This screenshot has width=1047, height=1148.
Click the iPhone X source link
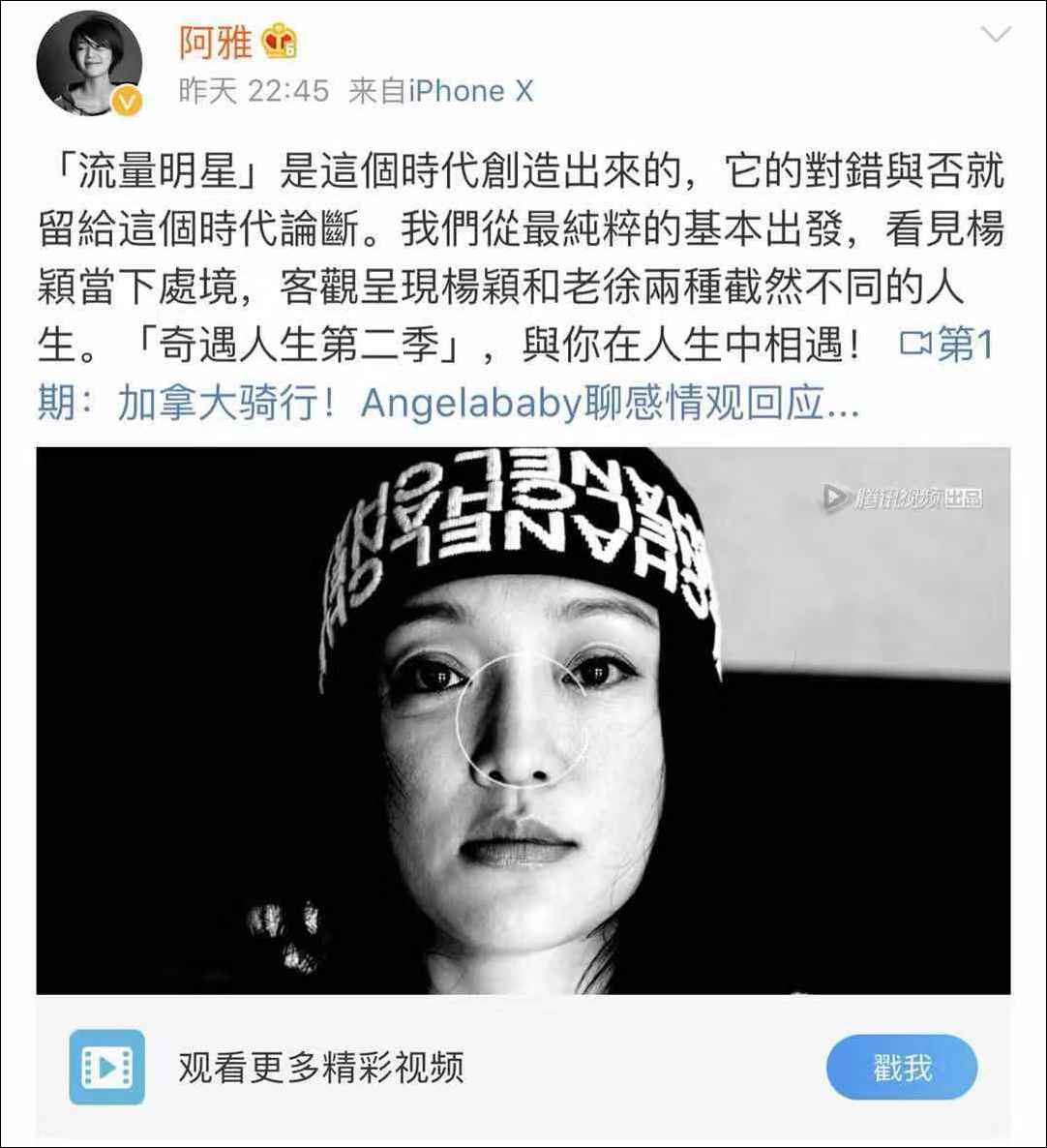coord(470,92)
